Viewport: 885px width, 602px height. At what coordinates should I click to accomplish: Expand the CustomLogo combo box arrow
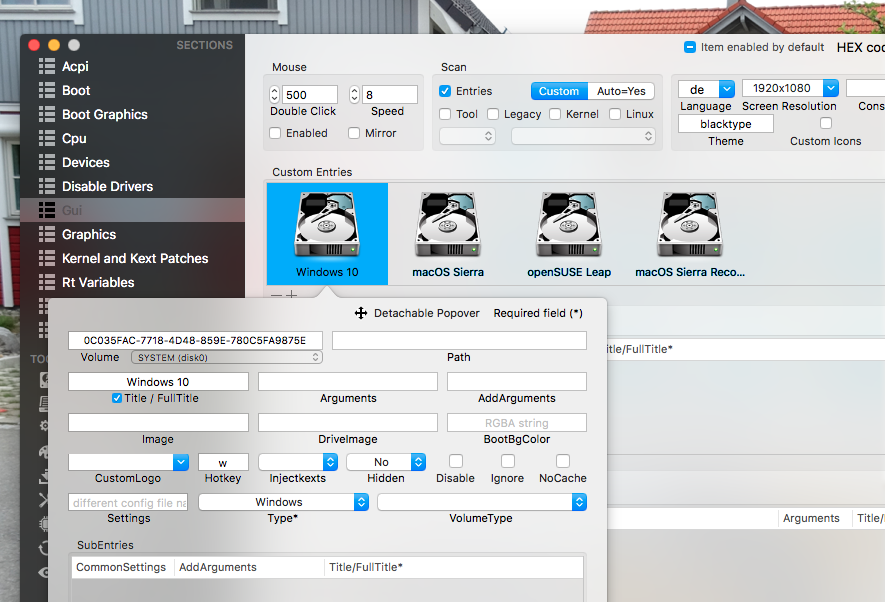point(181,462)
